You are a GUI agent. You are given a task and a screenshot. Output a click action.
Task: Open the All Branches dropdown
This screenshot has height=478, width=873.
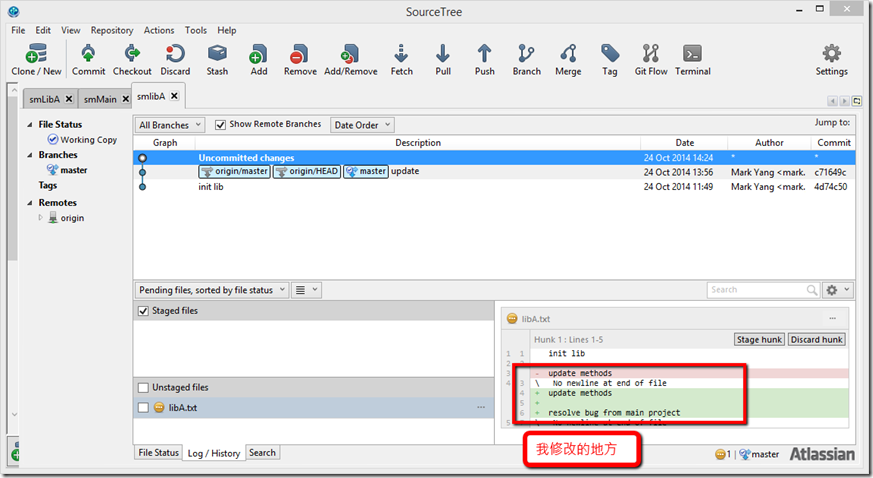coord(170,125)
